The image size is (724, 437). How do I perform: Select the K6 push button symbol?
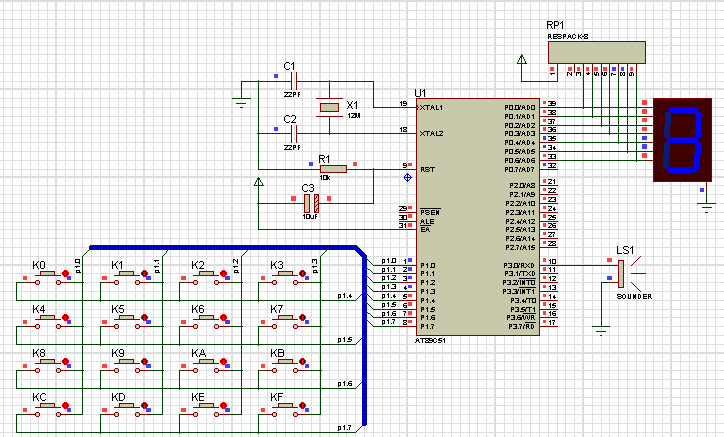click(x=206, y=322)
